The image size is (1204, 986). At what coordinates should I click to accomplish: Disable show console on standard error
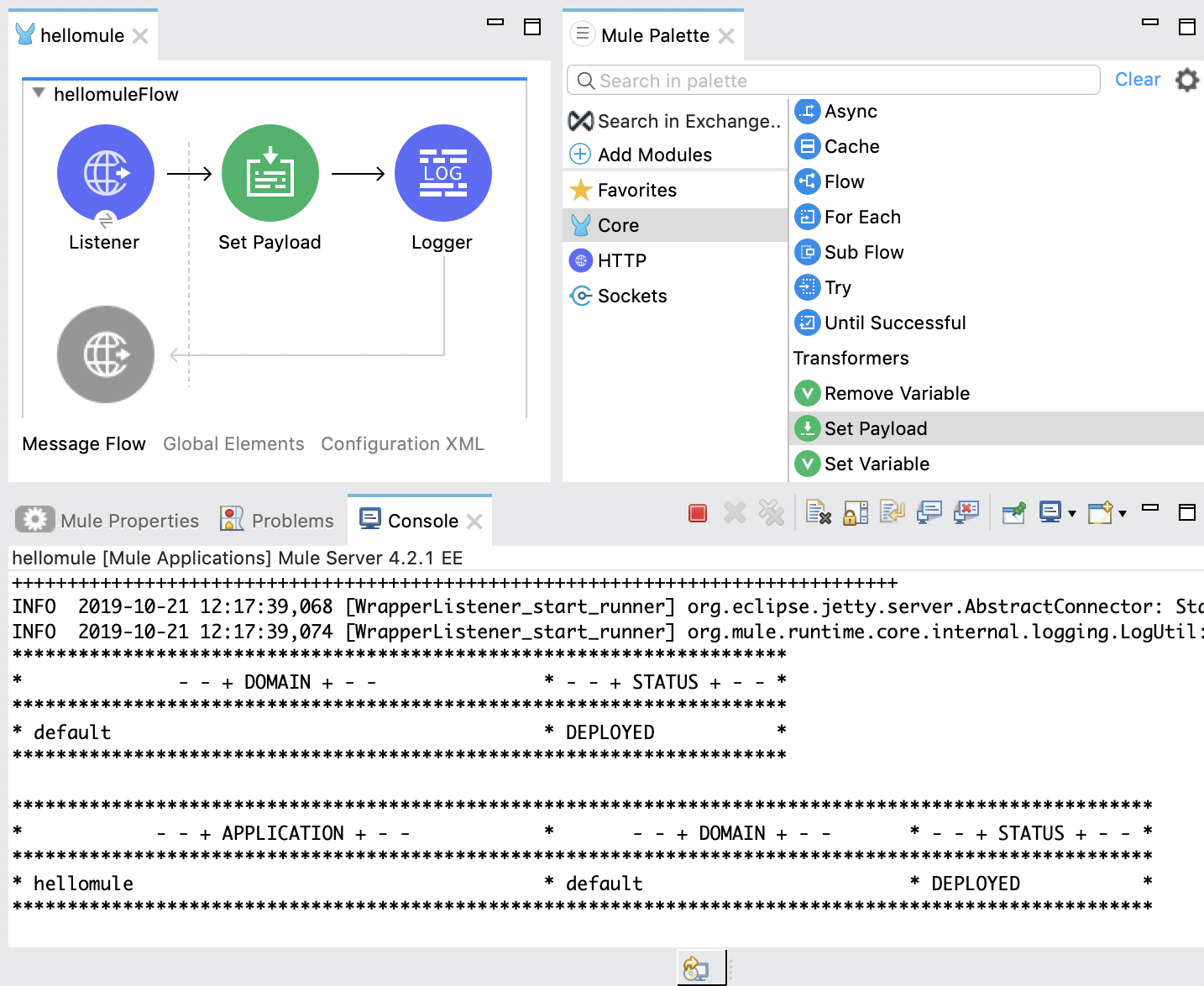click(x=966, y=512)
